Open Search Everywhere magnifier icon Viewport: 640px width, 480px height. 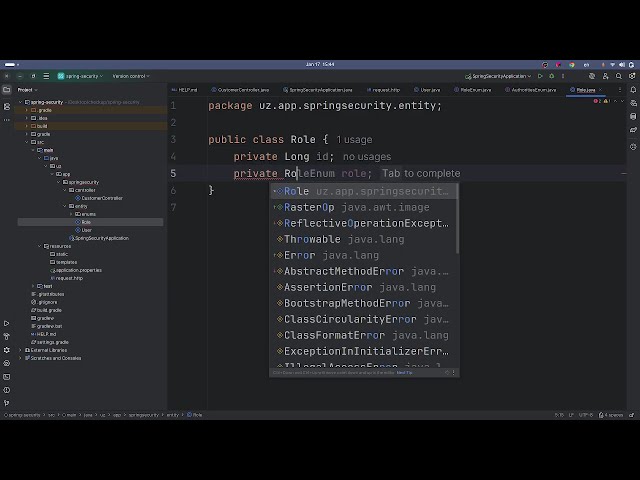pos(619,76)
